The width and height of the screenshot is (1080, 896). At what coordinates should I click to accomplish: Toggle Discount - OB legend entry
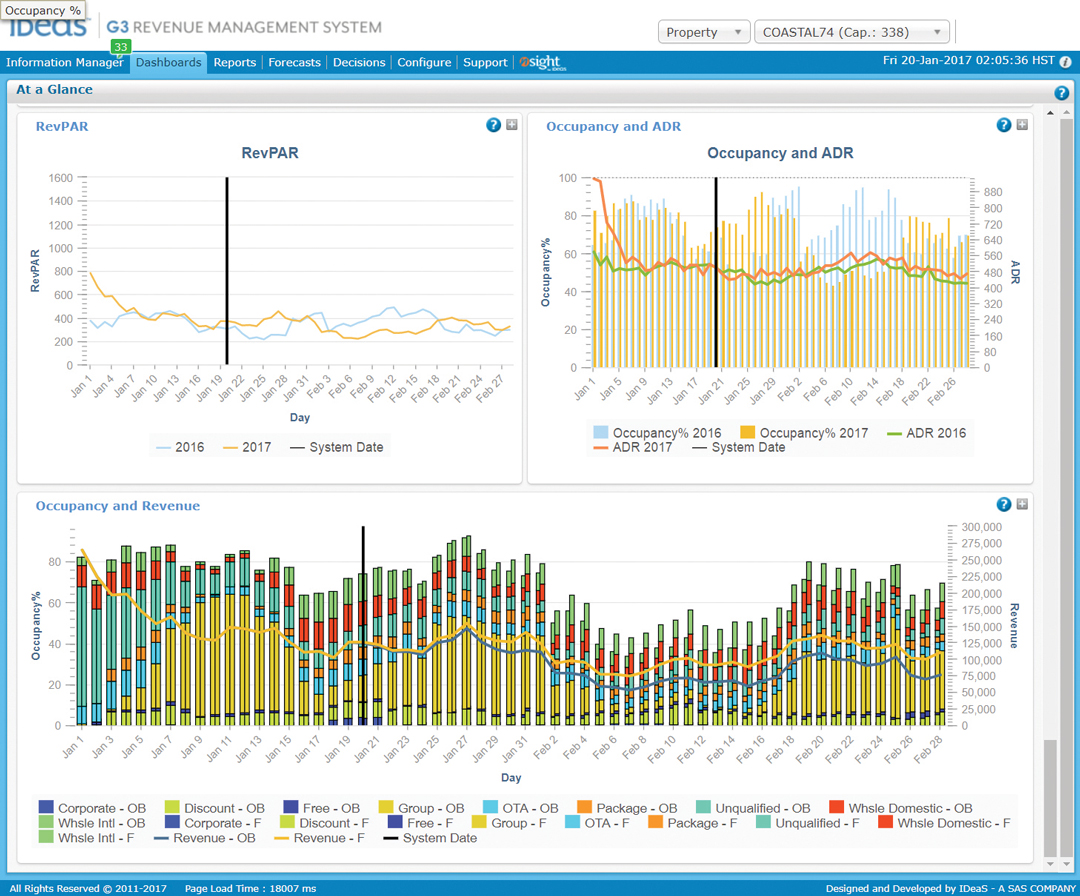pyautogui.click(x=215, y=808)
